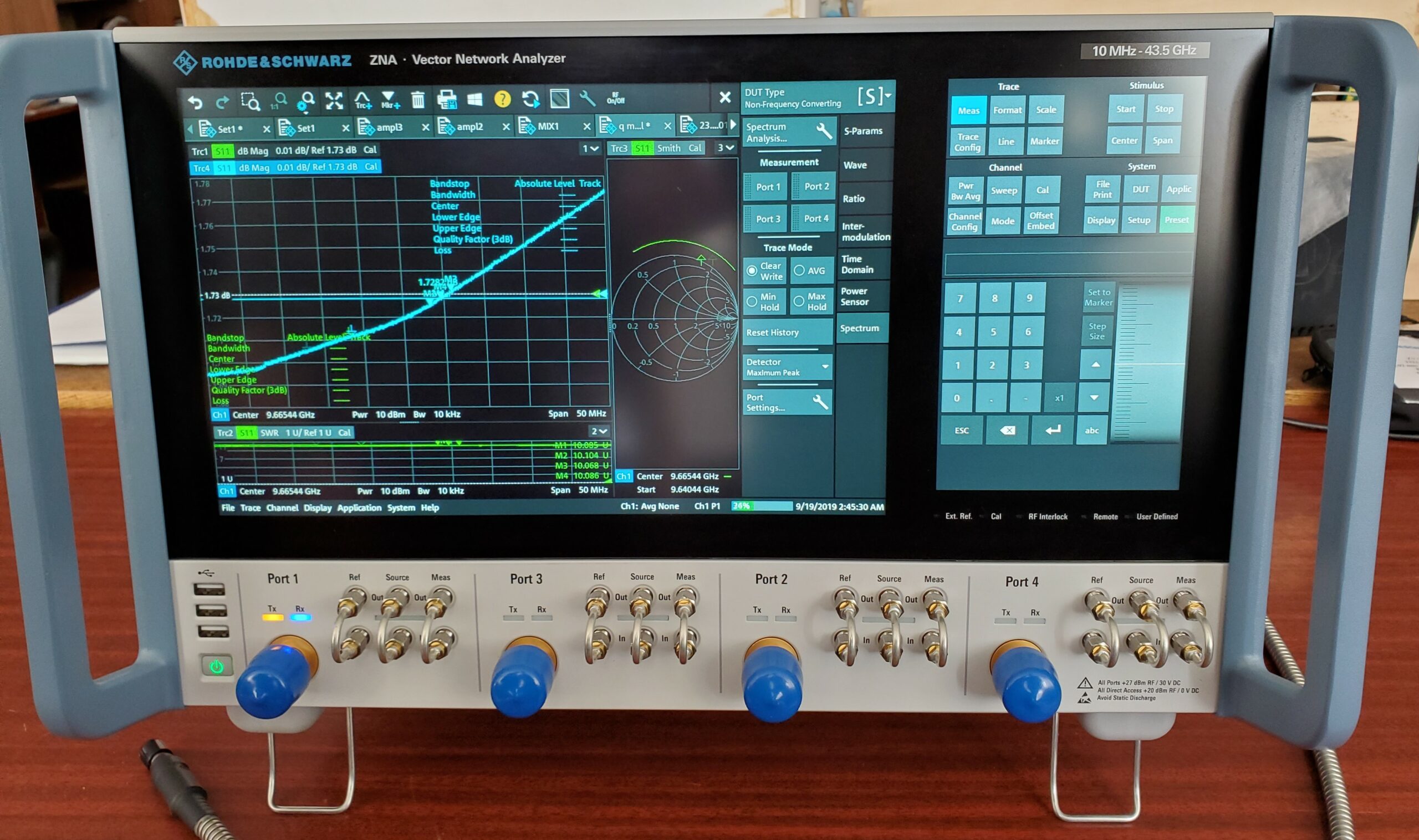
Task: Click the sweep progress bar
Action: tap(762, 506)
